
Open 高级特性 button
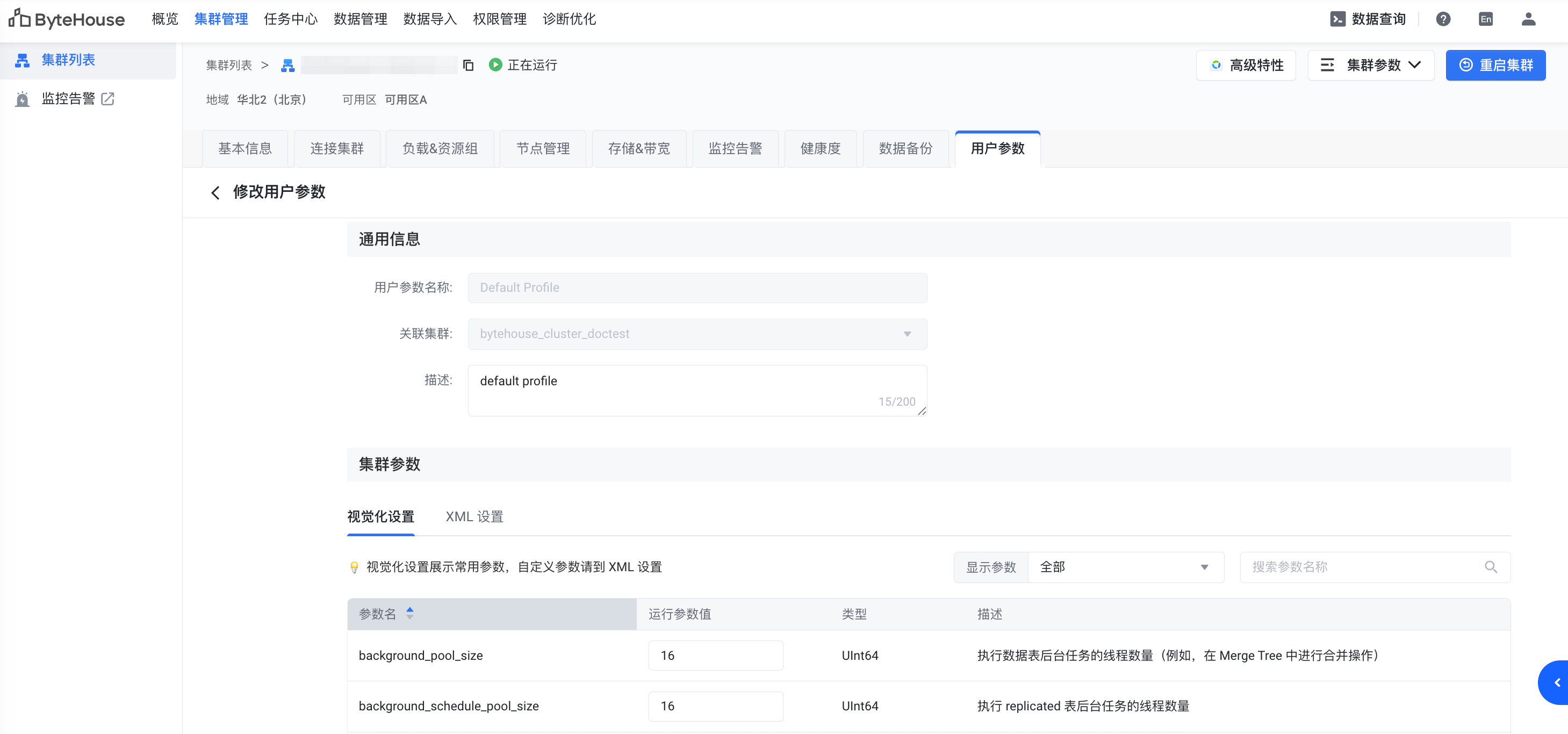point(1246,65)
